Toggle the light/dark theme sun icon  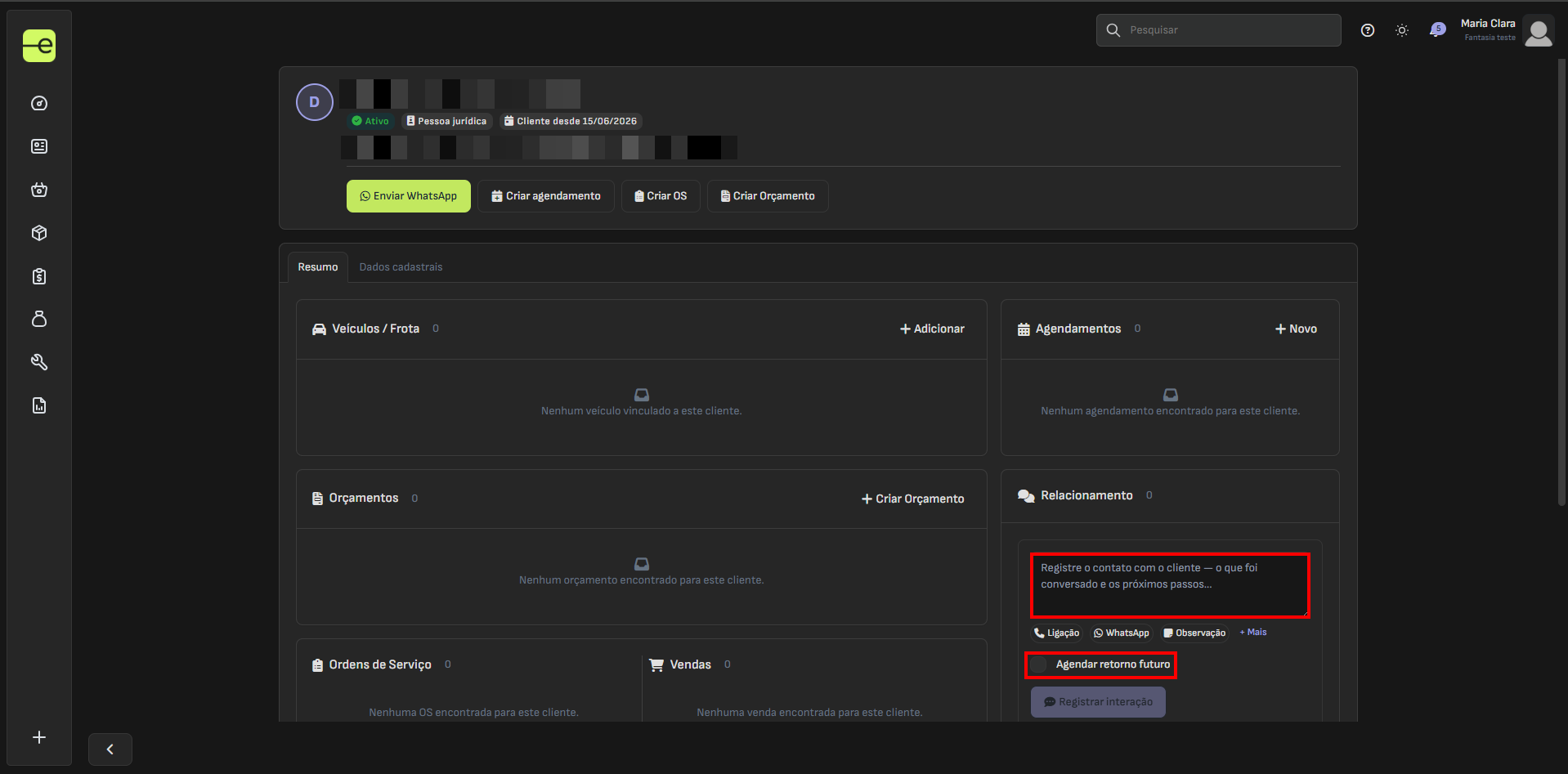coord(1402,30)
